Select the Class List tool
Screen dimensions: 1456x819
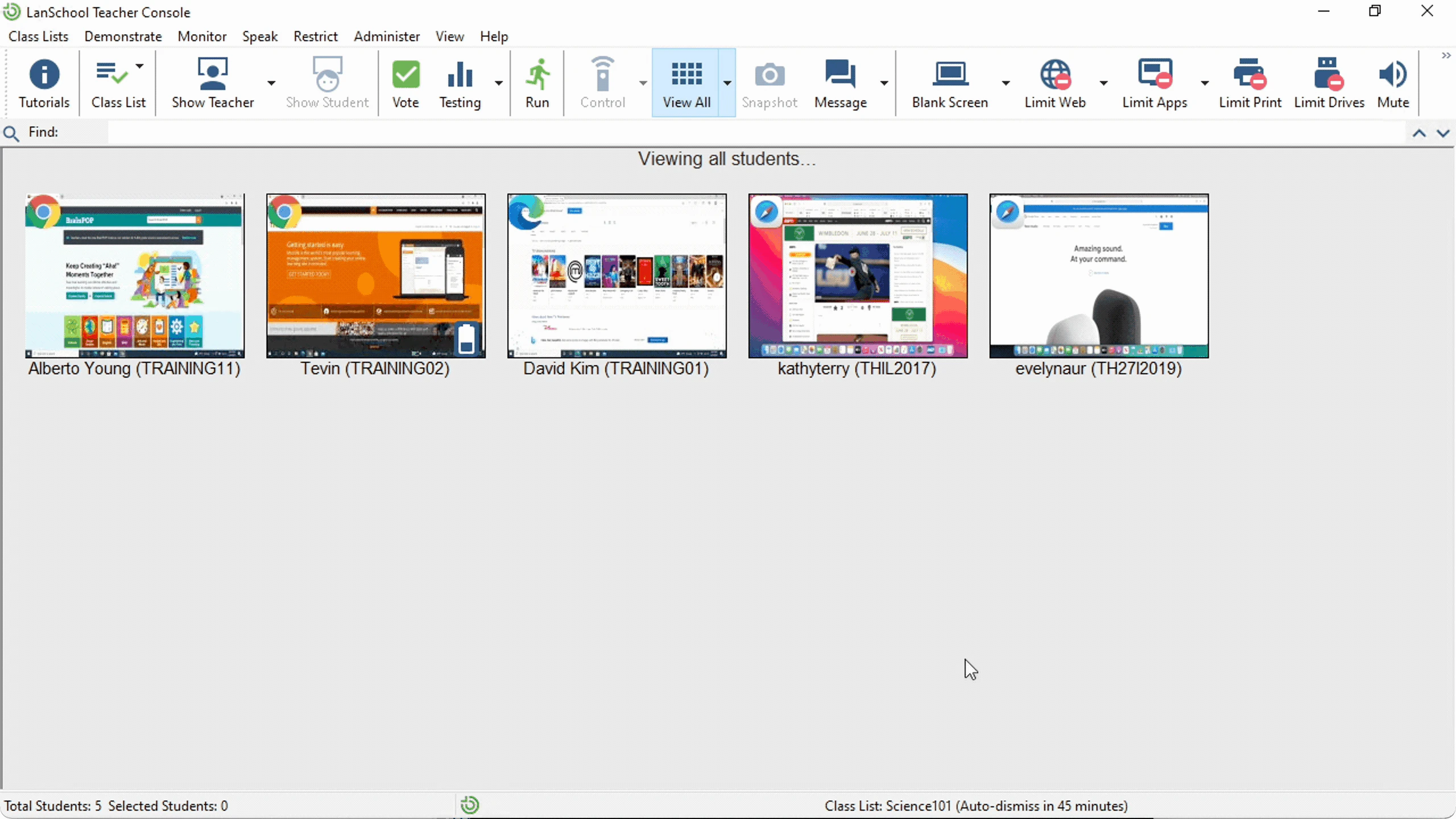click(x=118, y=82)
